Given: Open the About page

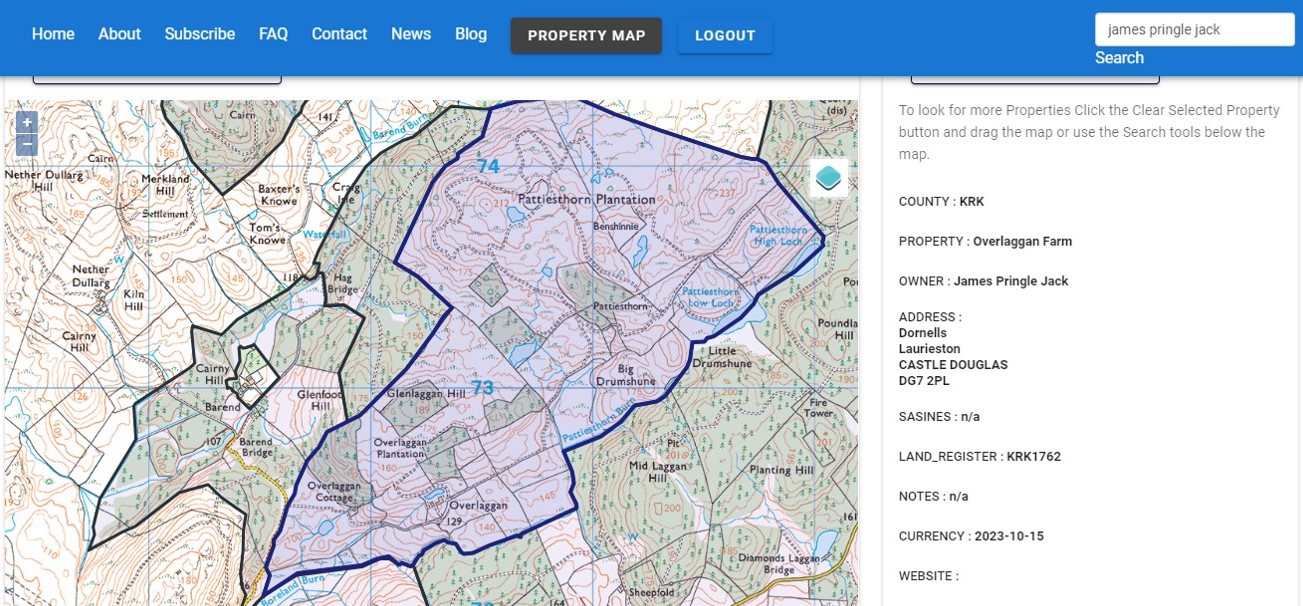Looking at the screenshot, I should click(x=119, y=34).
